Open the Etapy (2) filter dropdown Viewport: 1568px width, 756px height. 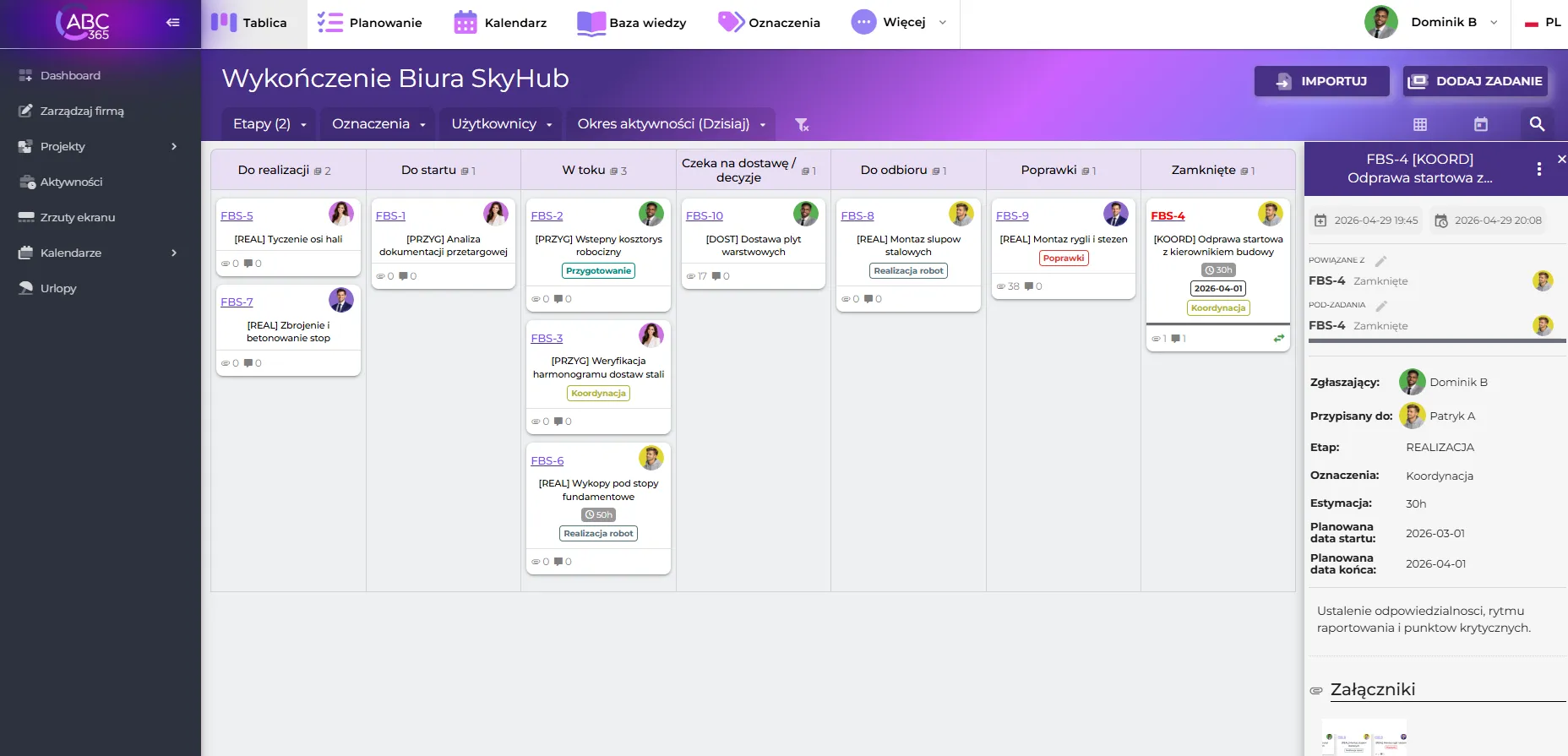[x=269, y=124]
